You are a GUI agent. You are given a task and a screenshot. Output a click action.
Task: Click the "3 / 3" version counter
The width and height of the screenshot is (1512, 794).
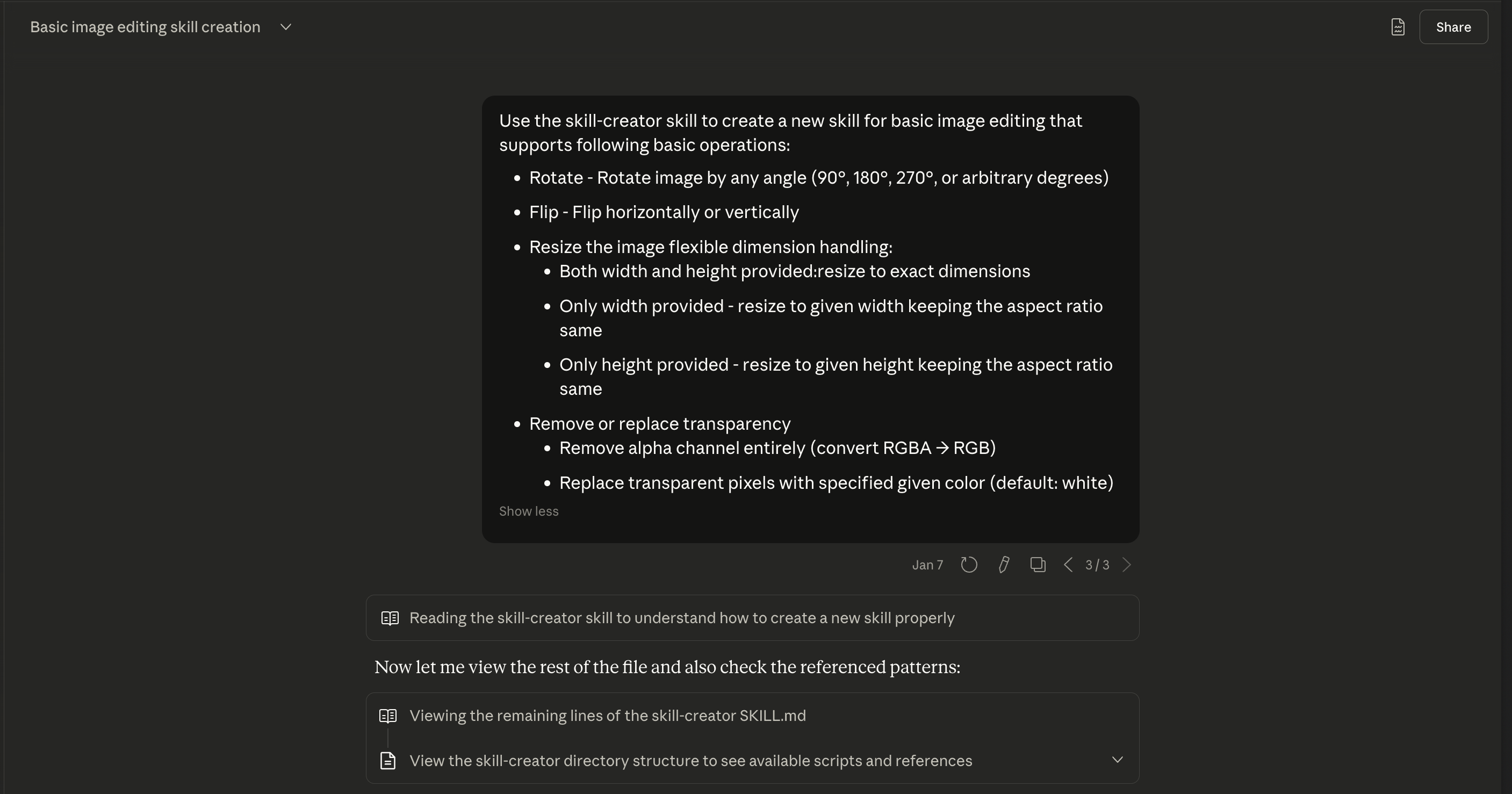(1097, 565)
